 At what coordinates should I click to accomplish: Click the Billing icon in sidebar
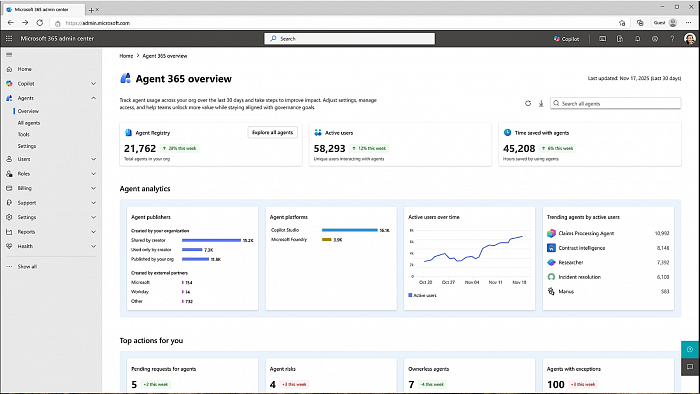click(9, 188)
